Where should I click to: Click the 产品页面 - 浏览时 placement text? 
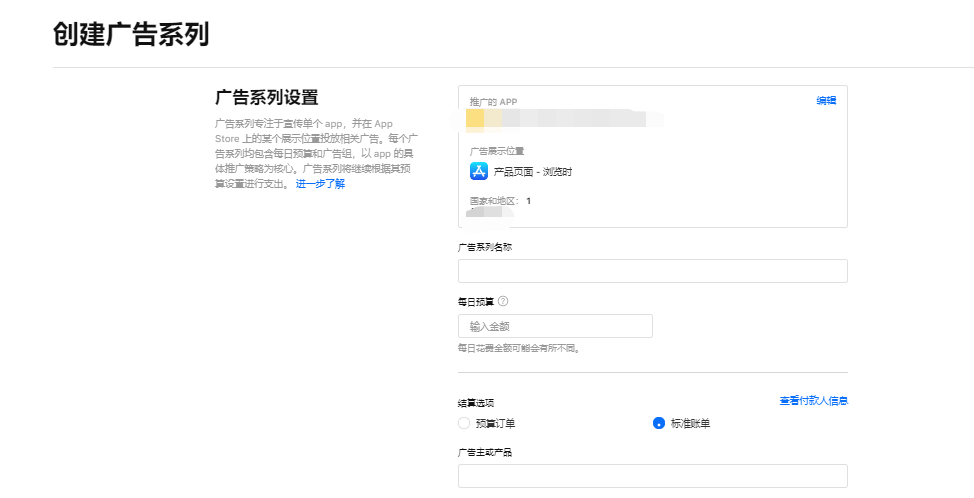coord(533,172)
